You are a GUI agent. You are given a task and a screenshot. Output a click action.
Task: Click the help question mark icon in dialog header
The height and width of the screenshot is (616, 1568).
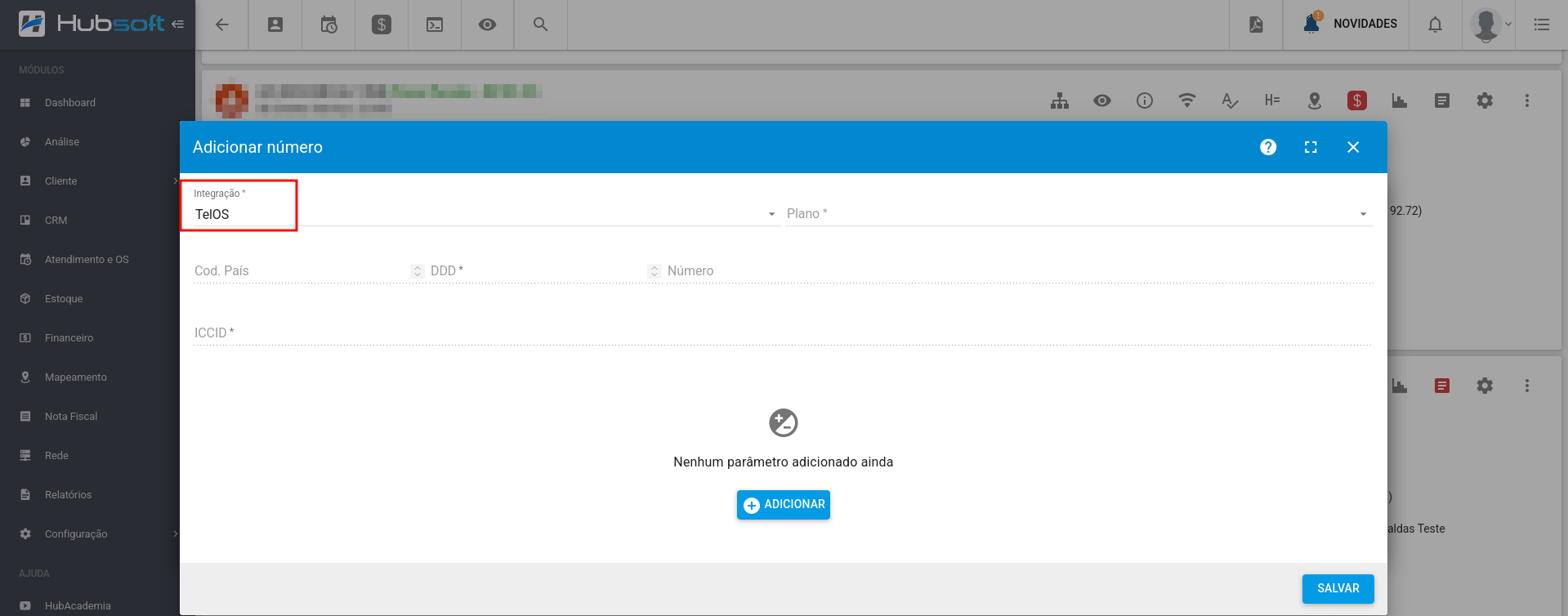[x=1267, y=147]
